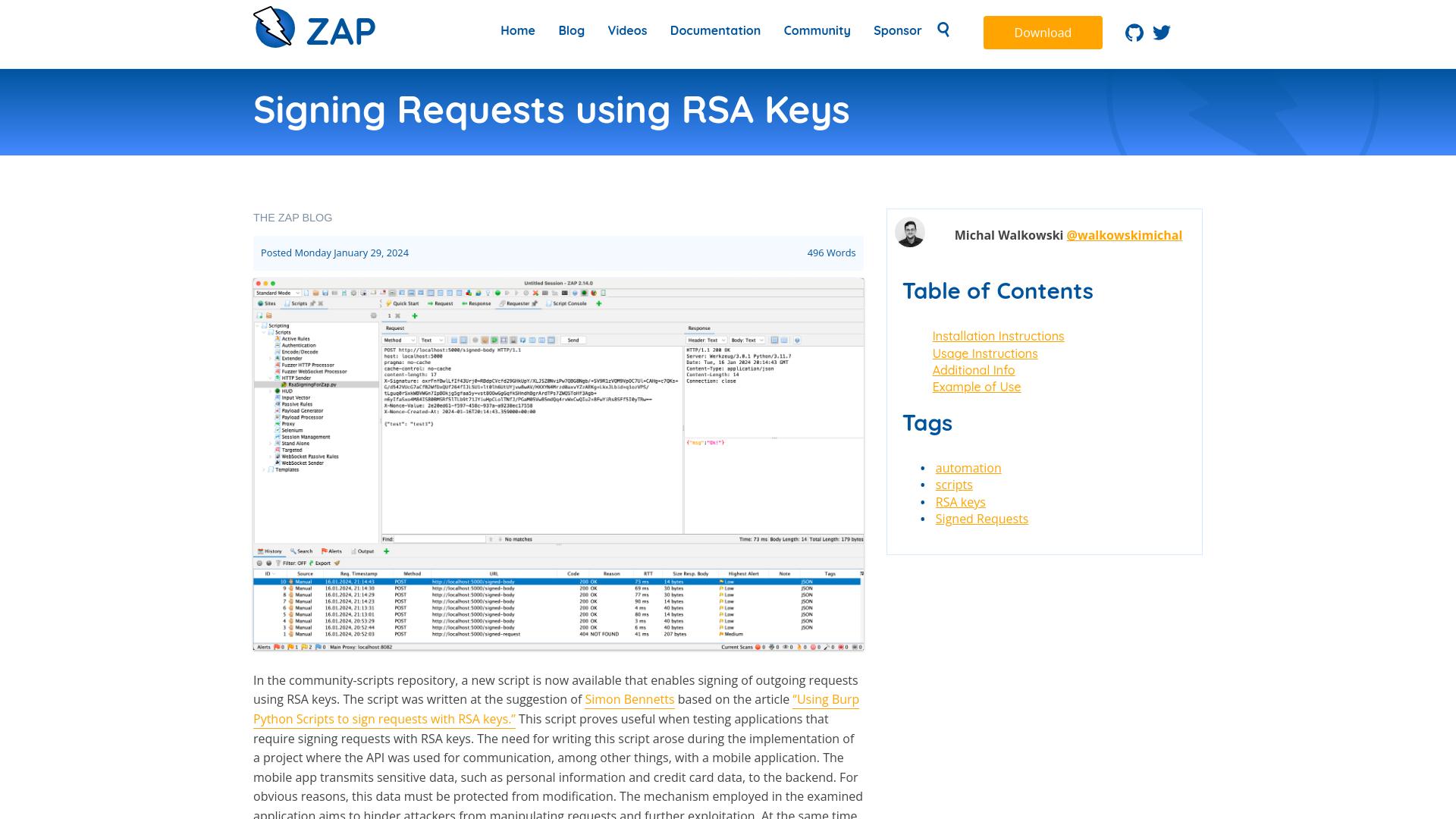Click the author name Michal Walkowski
Image resolution: width=1456 pixels, height=819 pixels.
coord(1009,235)
